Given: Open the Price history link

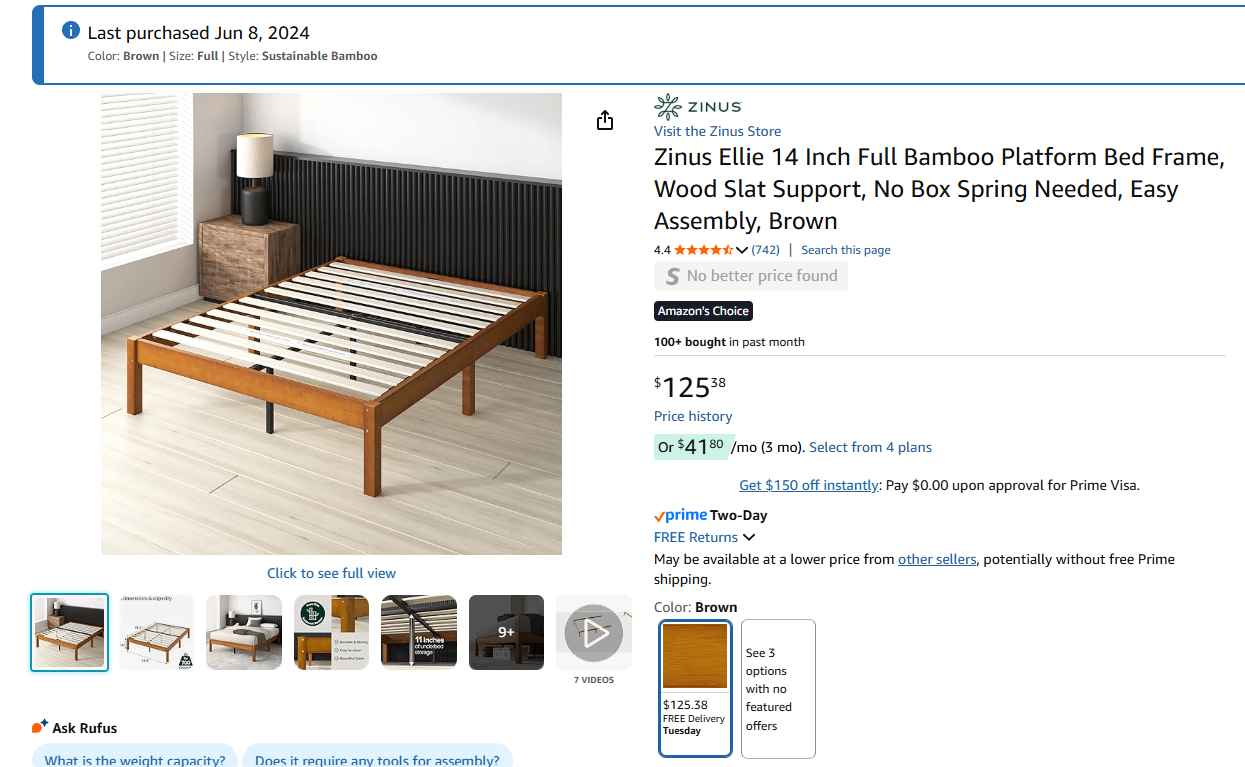Looking at the screenshot, I should tap(692, 416).
